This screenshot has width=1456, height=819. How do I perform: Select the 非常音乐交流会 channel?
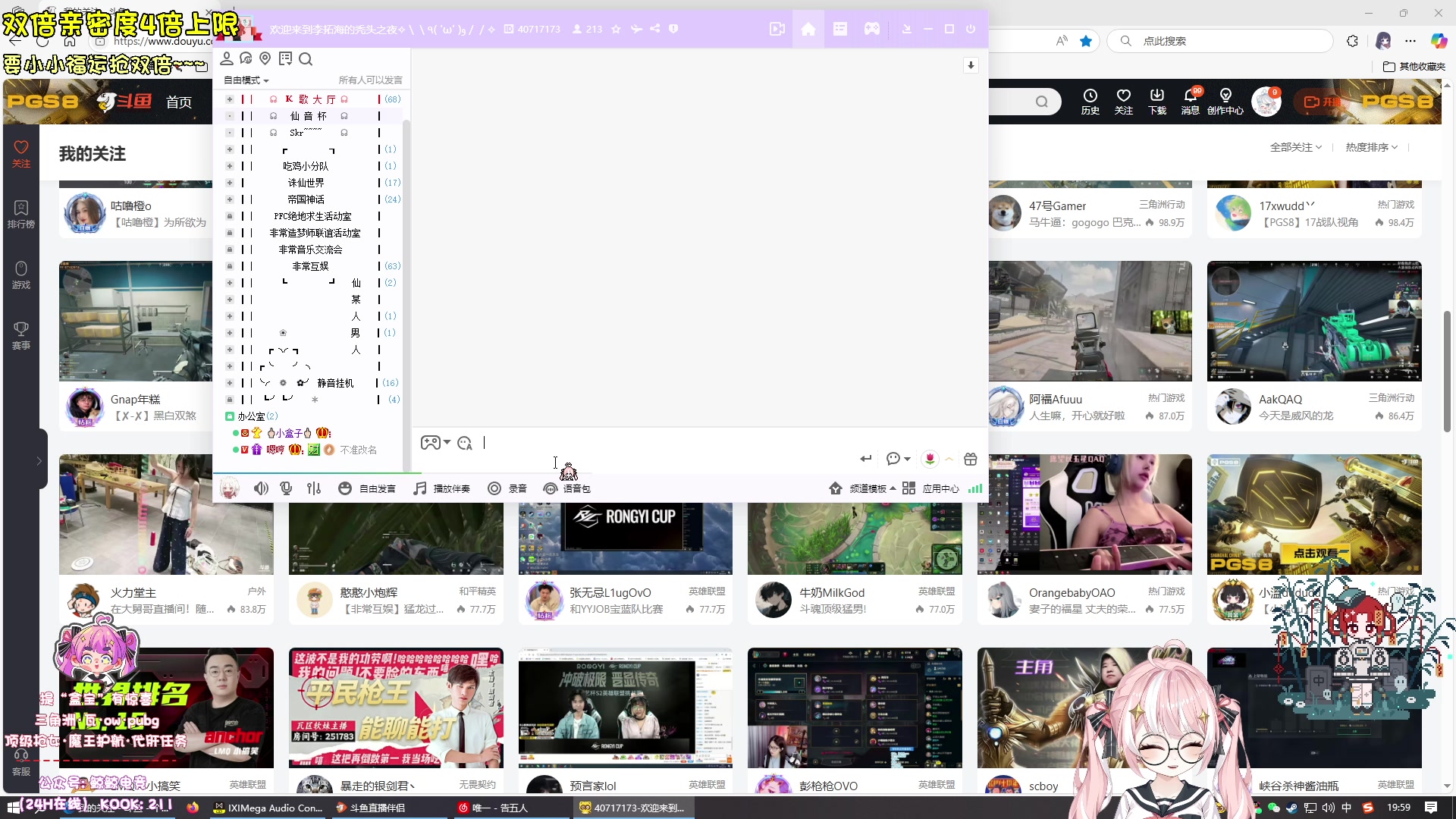tap(311, 249)
